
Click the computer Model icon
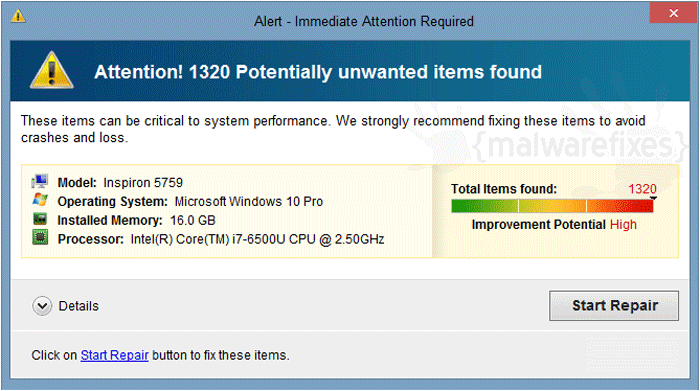point(40,181)
